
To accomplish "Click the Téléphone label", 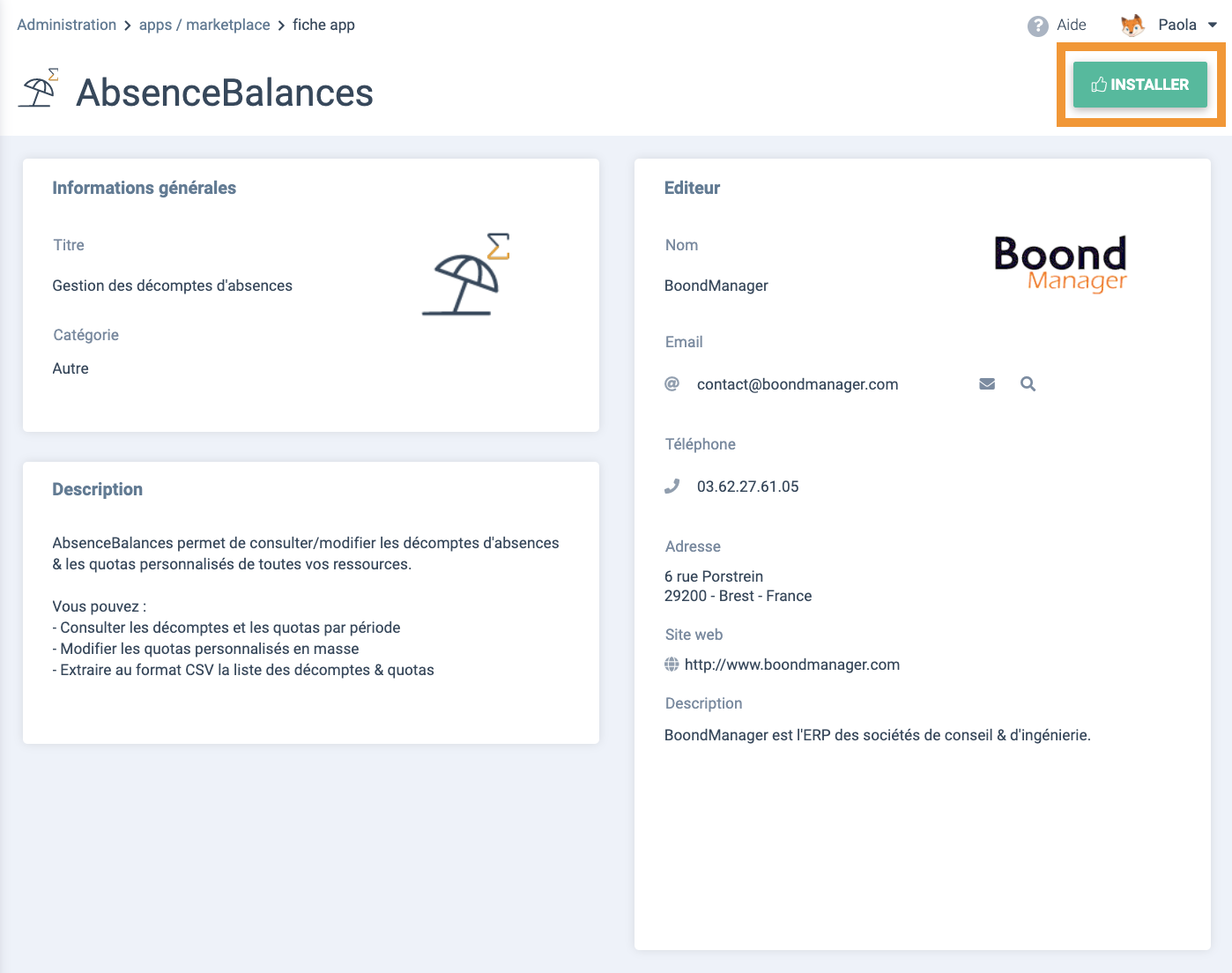I will coord(701,444).
